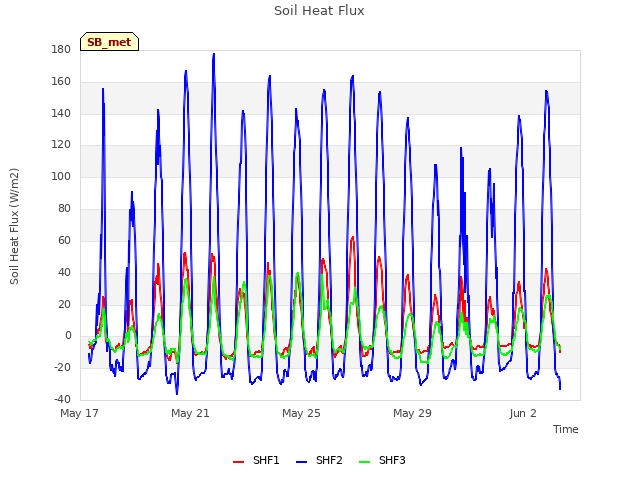Click the May 17 axis tick label
Viewport: 640px width, 480px height.
(79, 413)
